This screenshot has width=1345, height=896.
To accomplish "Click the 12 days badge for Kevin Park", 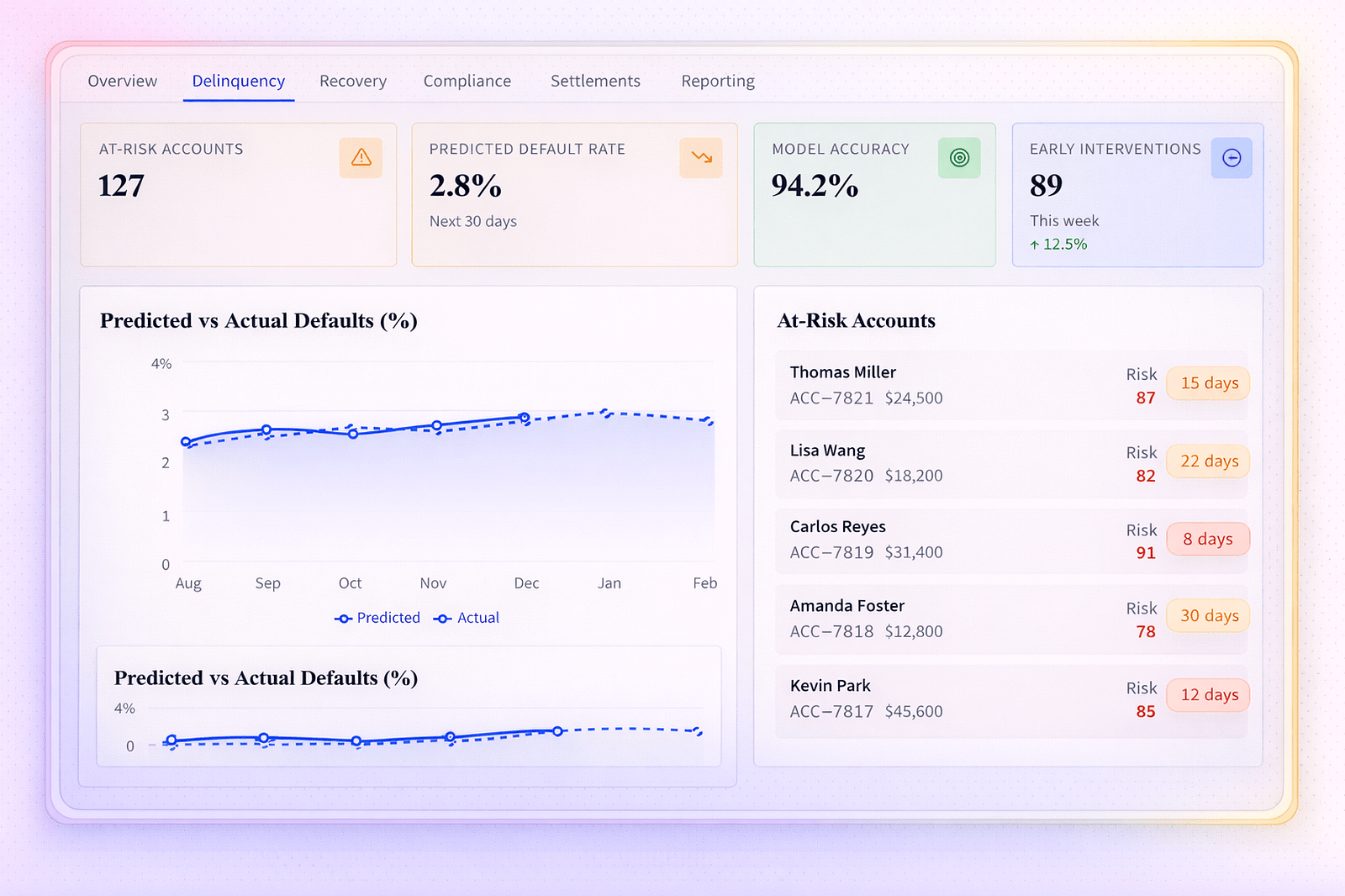I will point(1209,695).
